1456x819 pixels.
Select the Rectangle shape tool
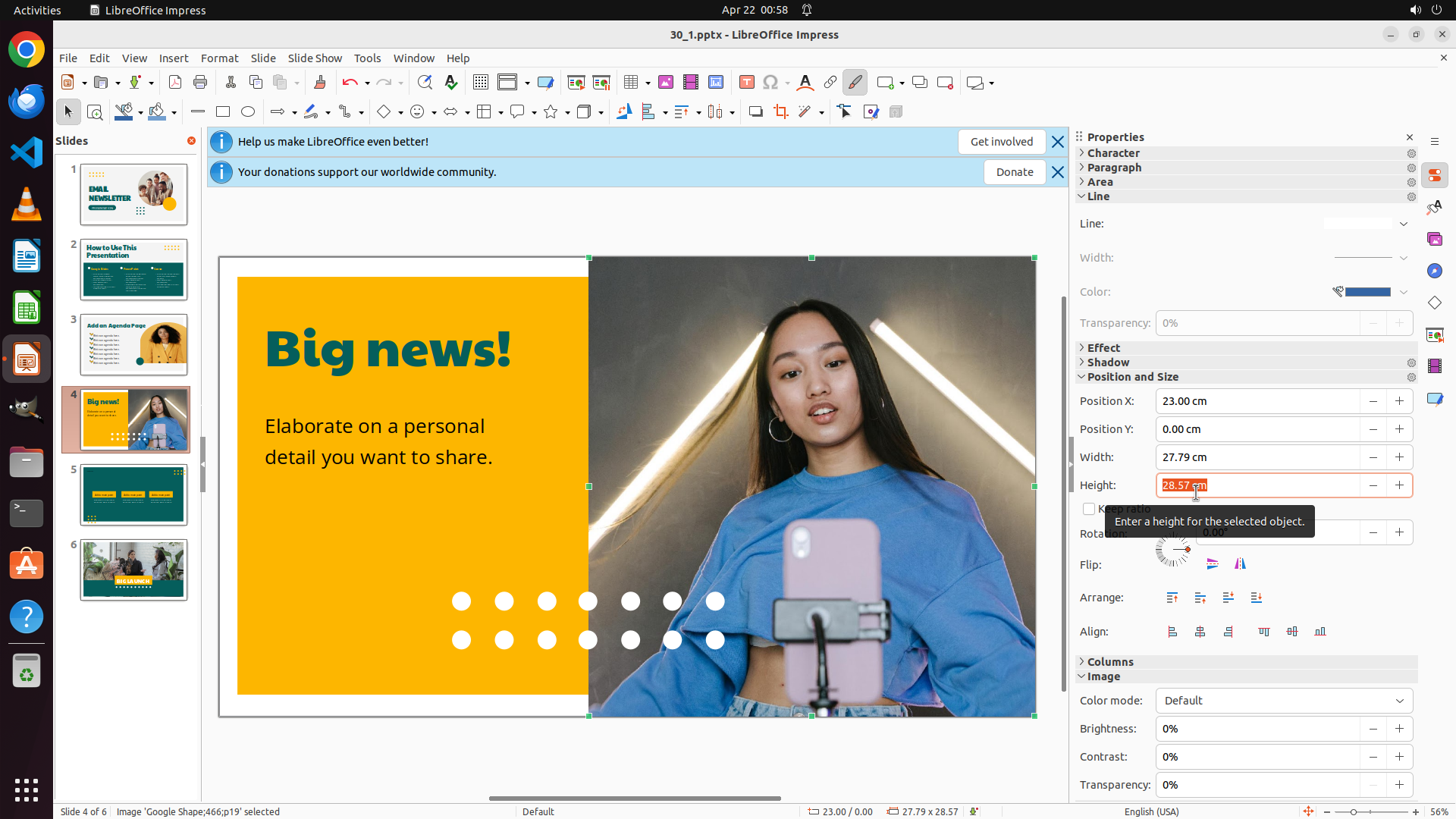click(223, 112)
